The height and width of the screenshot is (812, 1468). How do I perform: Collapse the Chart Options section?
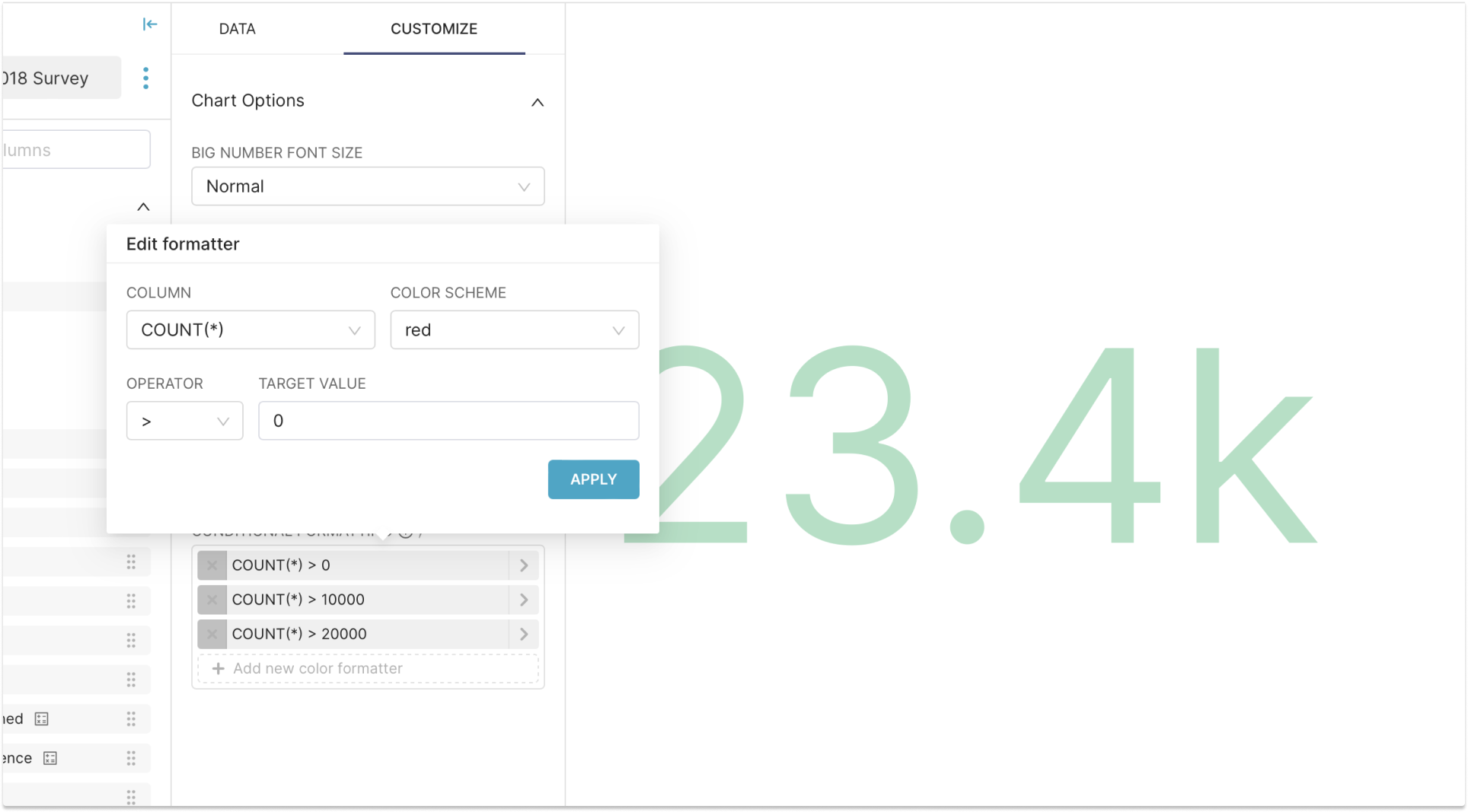tap(538, 102)
